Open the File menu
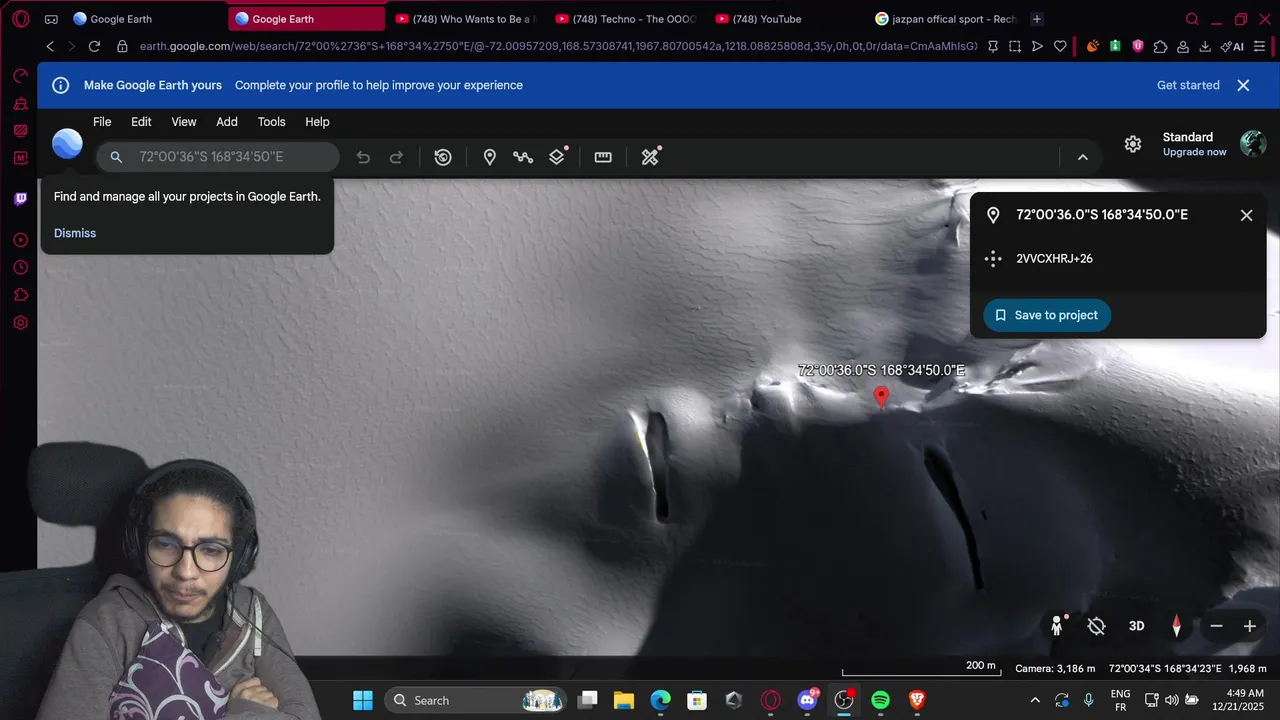 [x=102, y=122]
